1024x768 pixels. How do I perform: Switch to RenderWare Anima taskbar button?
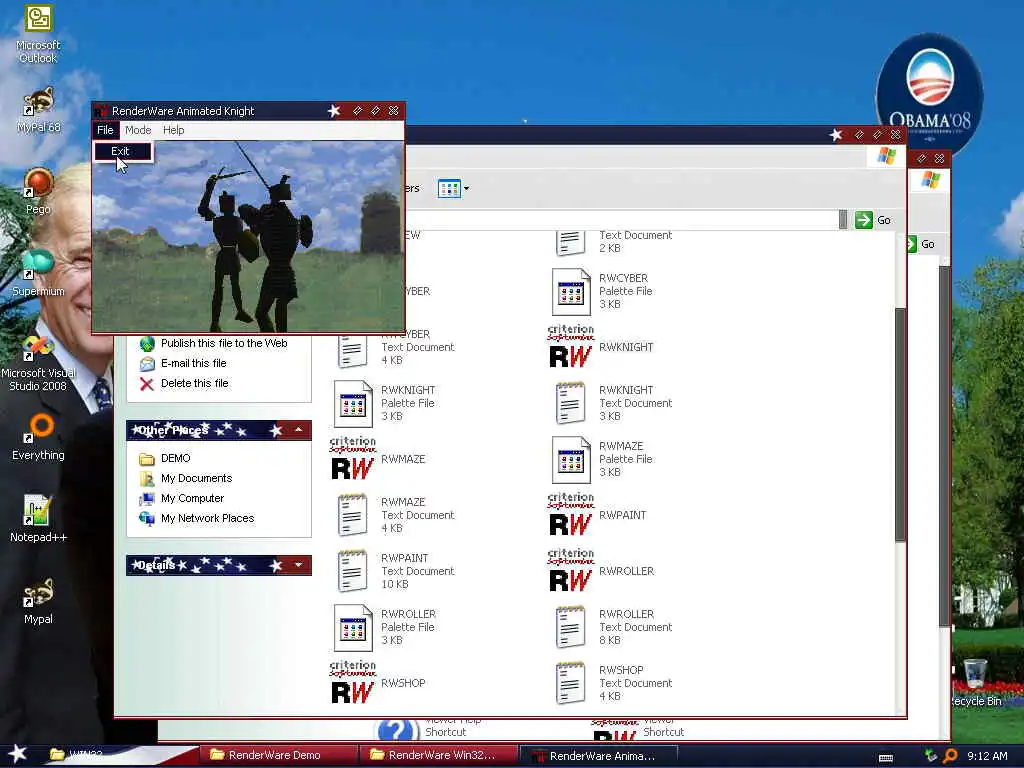click(x=598, y=756)
